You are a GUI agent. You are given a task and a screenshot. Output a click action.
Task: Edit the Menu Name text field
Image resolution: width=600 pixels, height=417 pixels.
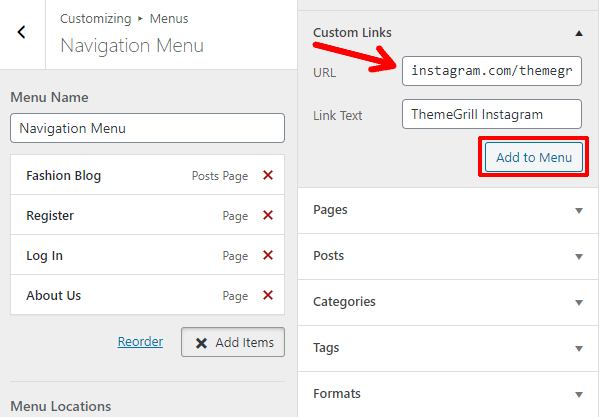pyautogui.click(x=147, y=129)
